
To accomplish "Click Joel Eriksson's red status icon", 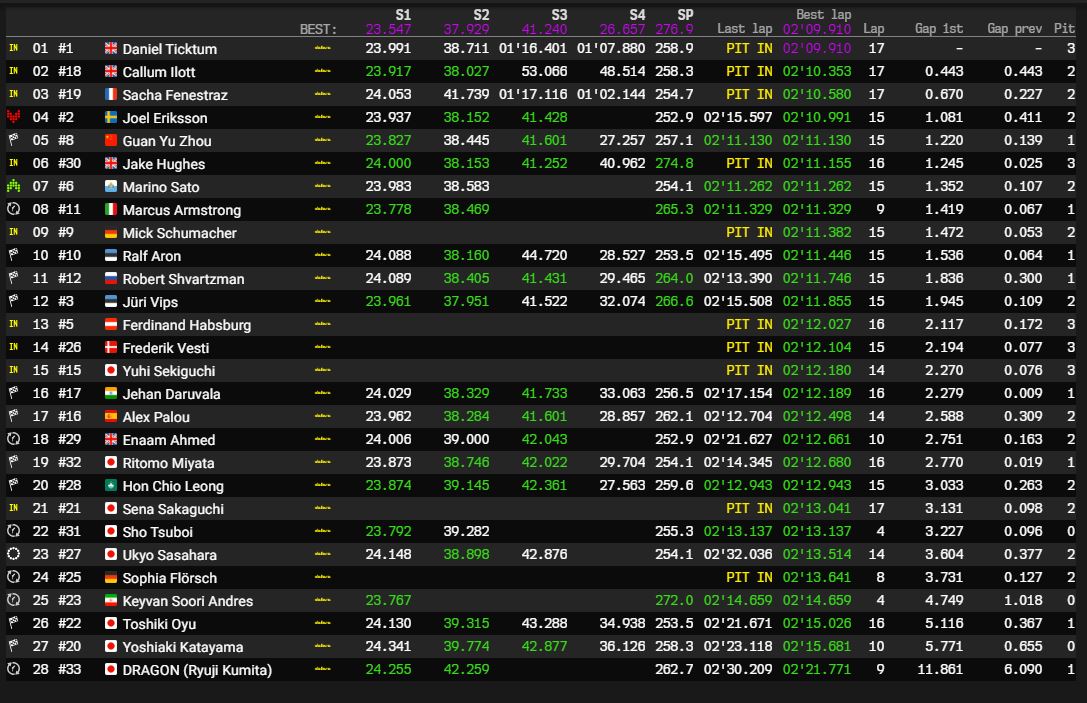I will click(x=13, y=116).
